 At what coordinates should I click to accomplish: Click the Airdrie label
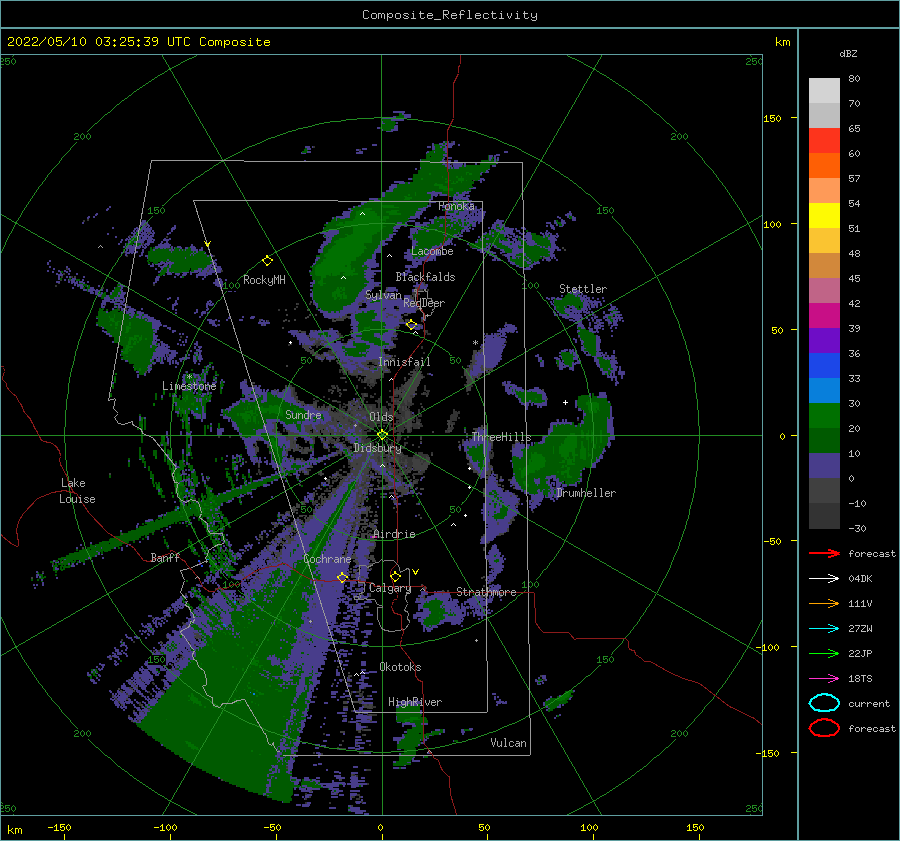(394, 534)
